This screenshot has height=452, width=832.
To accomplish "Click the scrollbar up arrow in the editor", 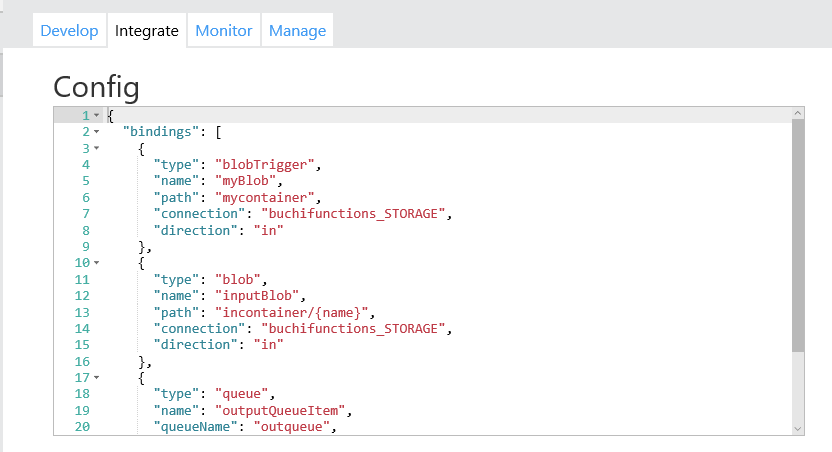I will (x=797, y=115).
